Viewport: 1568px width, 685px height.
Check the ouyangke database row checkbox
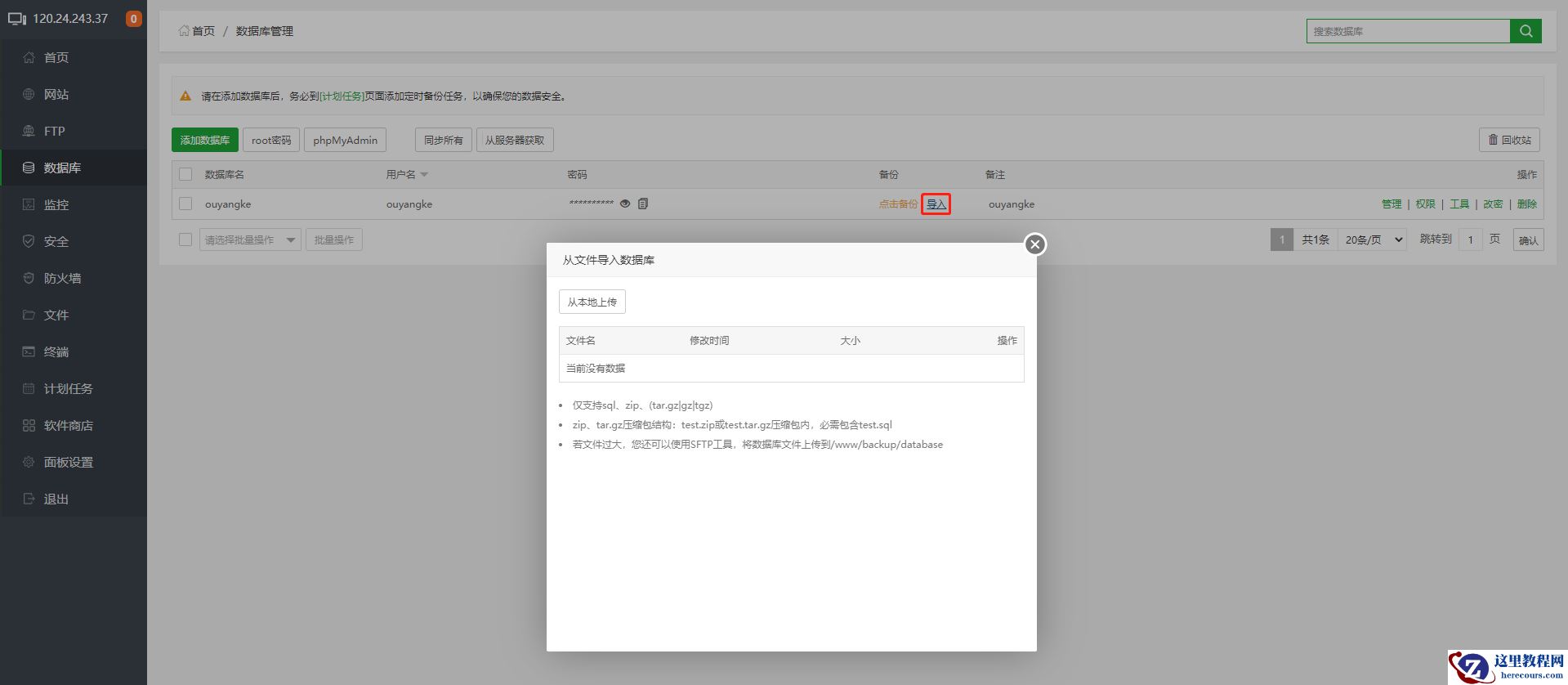[185, 204]
